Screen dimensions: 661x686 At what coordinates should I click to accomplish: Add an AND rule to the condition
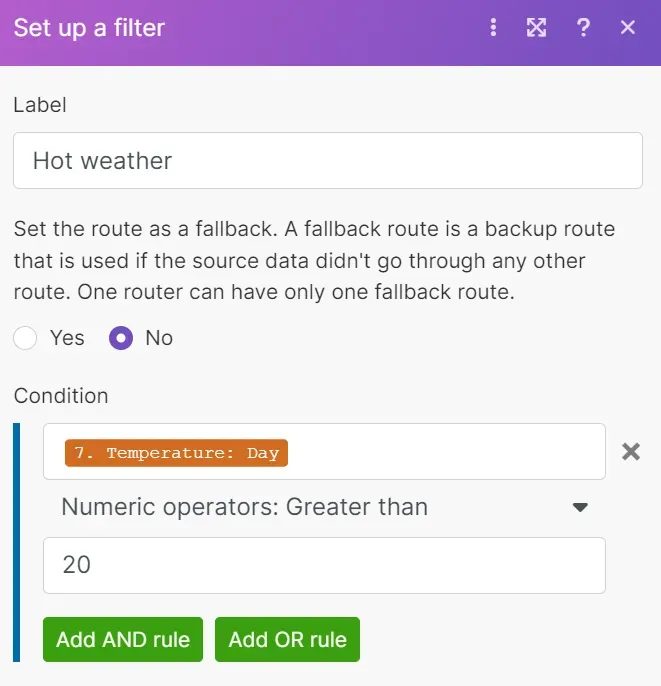pos(123,640)
